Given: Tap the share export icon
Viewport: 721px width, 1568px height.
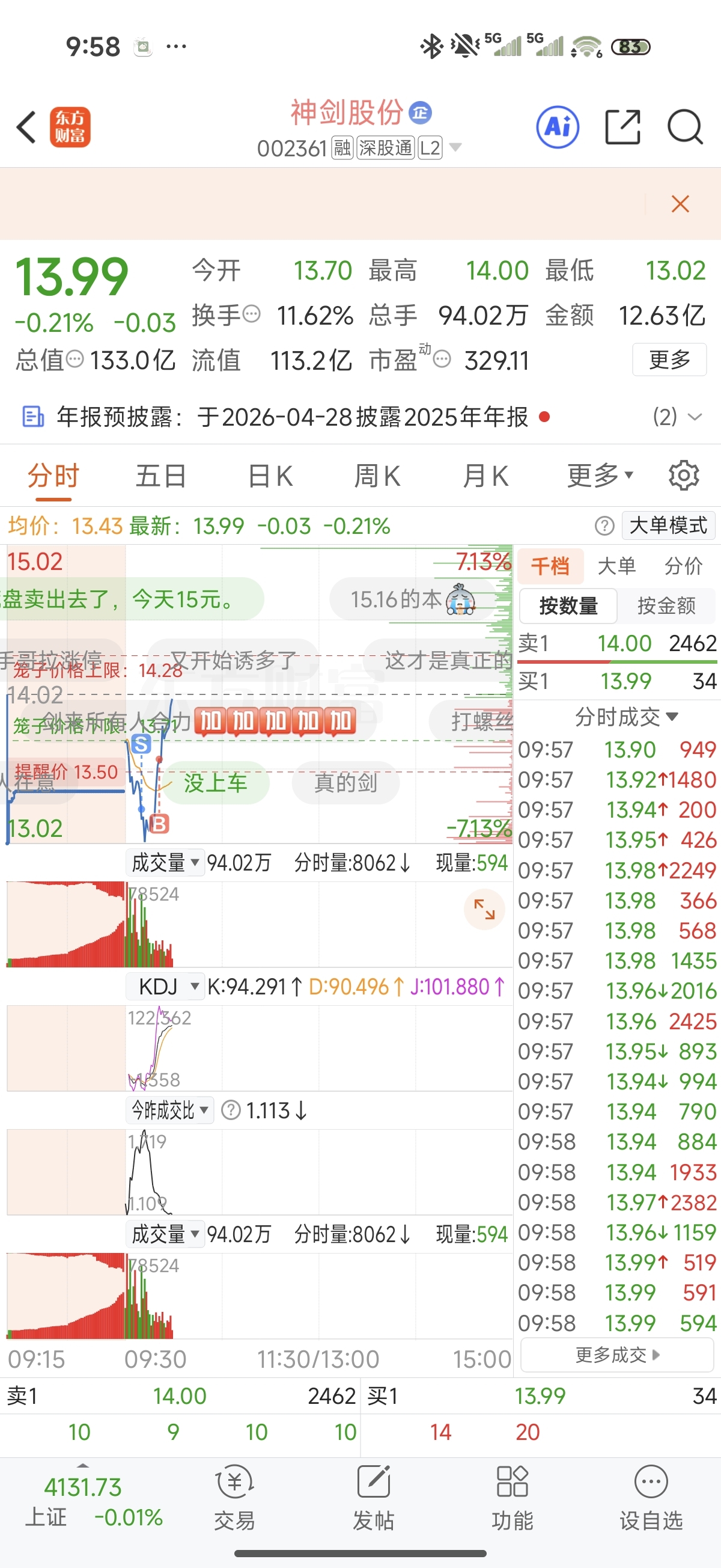Looking at the screenshot, I should (x=622, y=127).
